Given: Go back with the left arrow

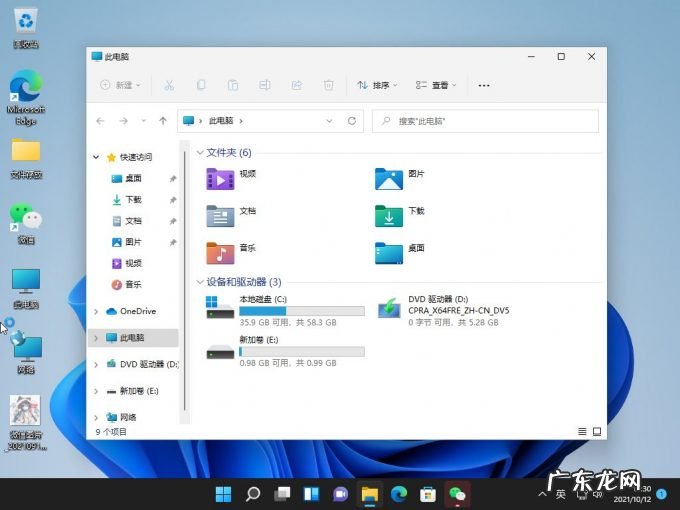Looking at the screenshot, I should [x=100, y=121].
